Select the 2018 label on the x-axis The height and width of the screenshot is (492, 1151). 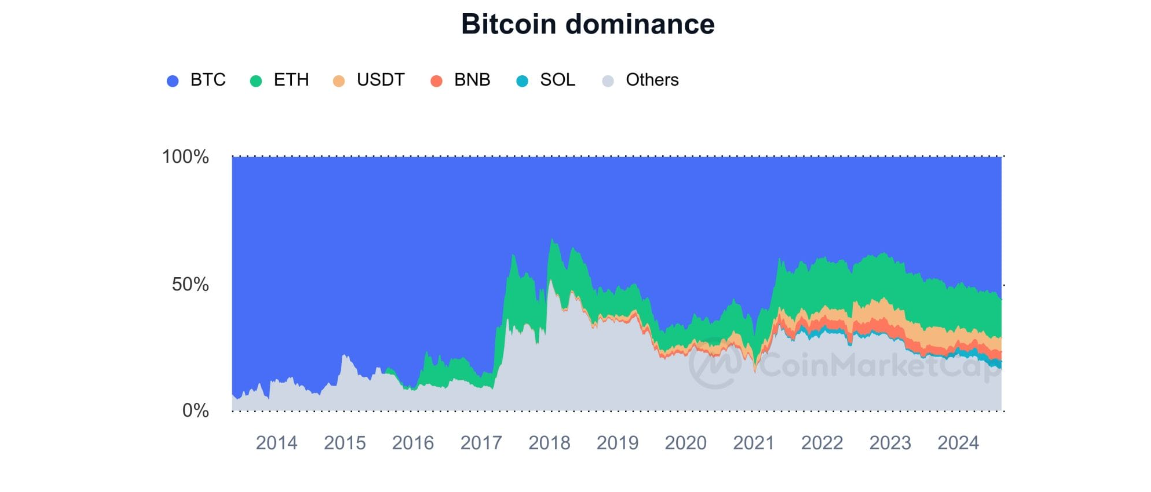pyautogui.click(x=550, y=443)
